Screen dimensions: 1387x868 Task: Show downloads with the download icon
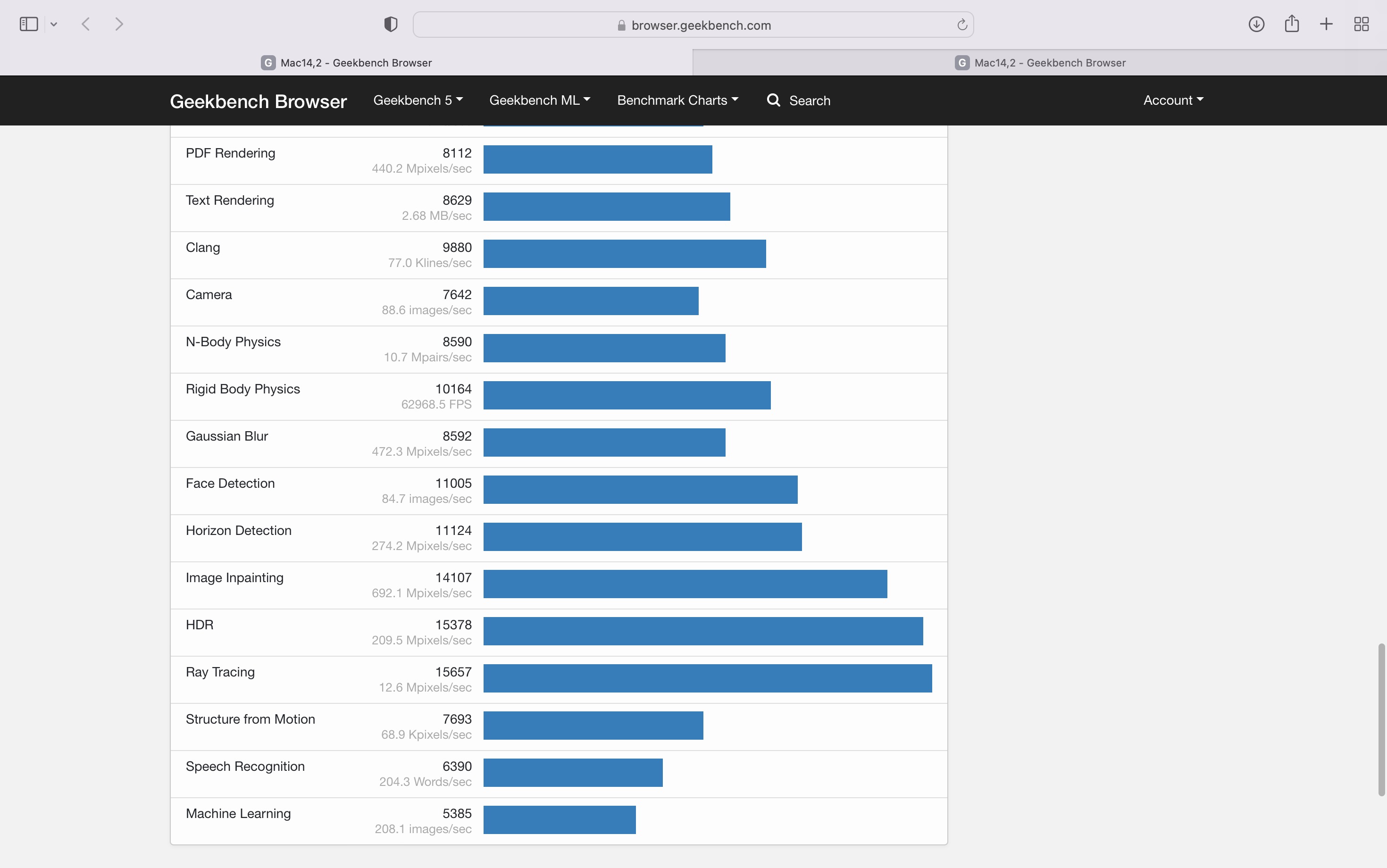(x=1256, y=24)
